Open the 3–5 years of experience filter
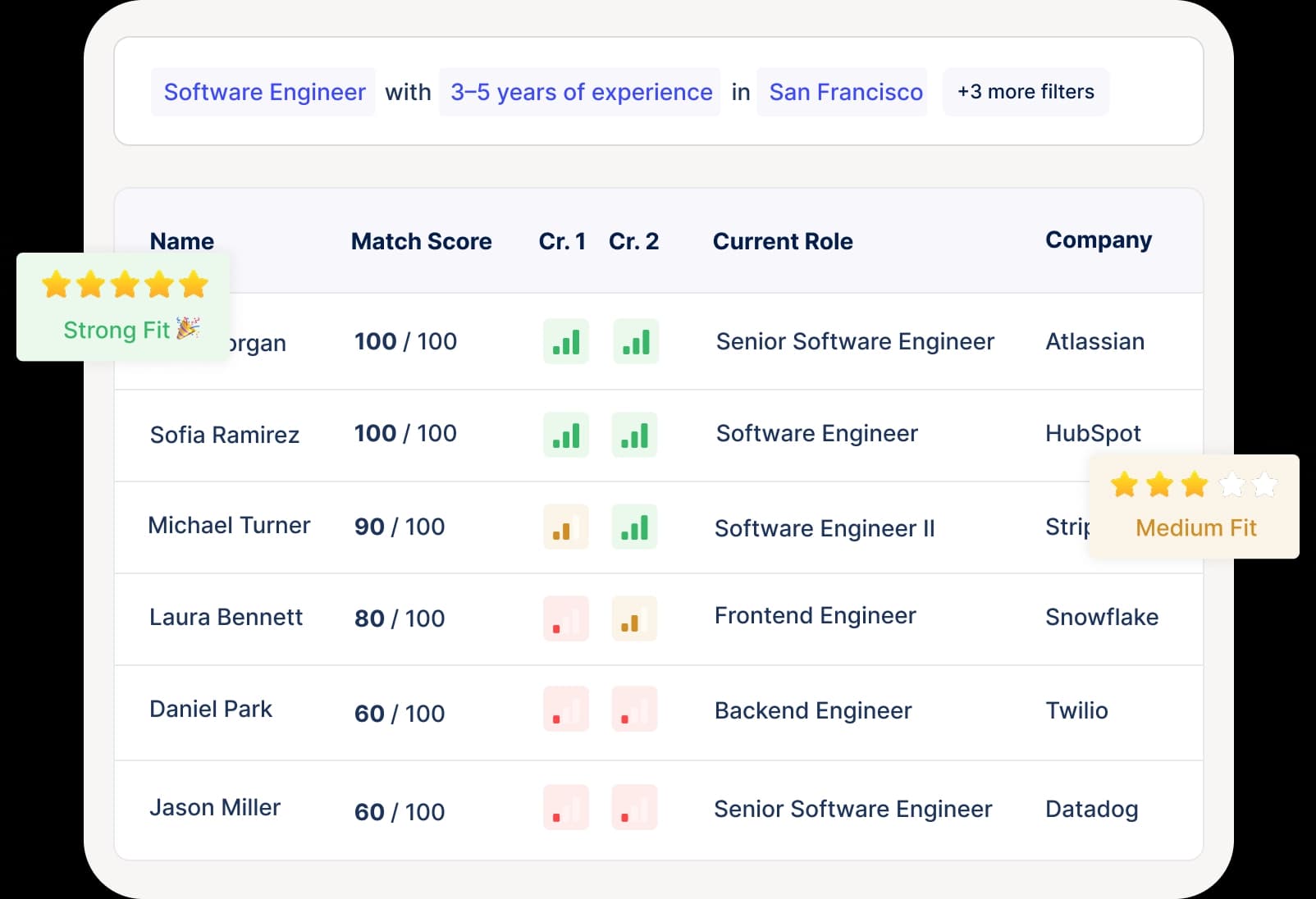This screenshot has width=1316, height=899. tap(580, 92)
